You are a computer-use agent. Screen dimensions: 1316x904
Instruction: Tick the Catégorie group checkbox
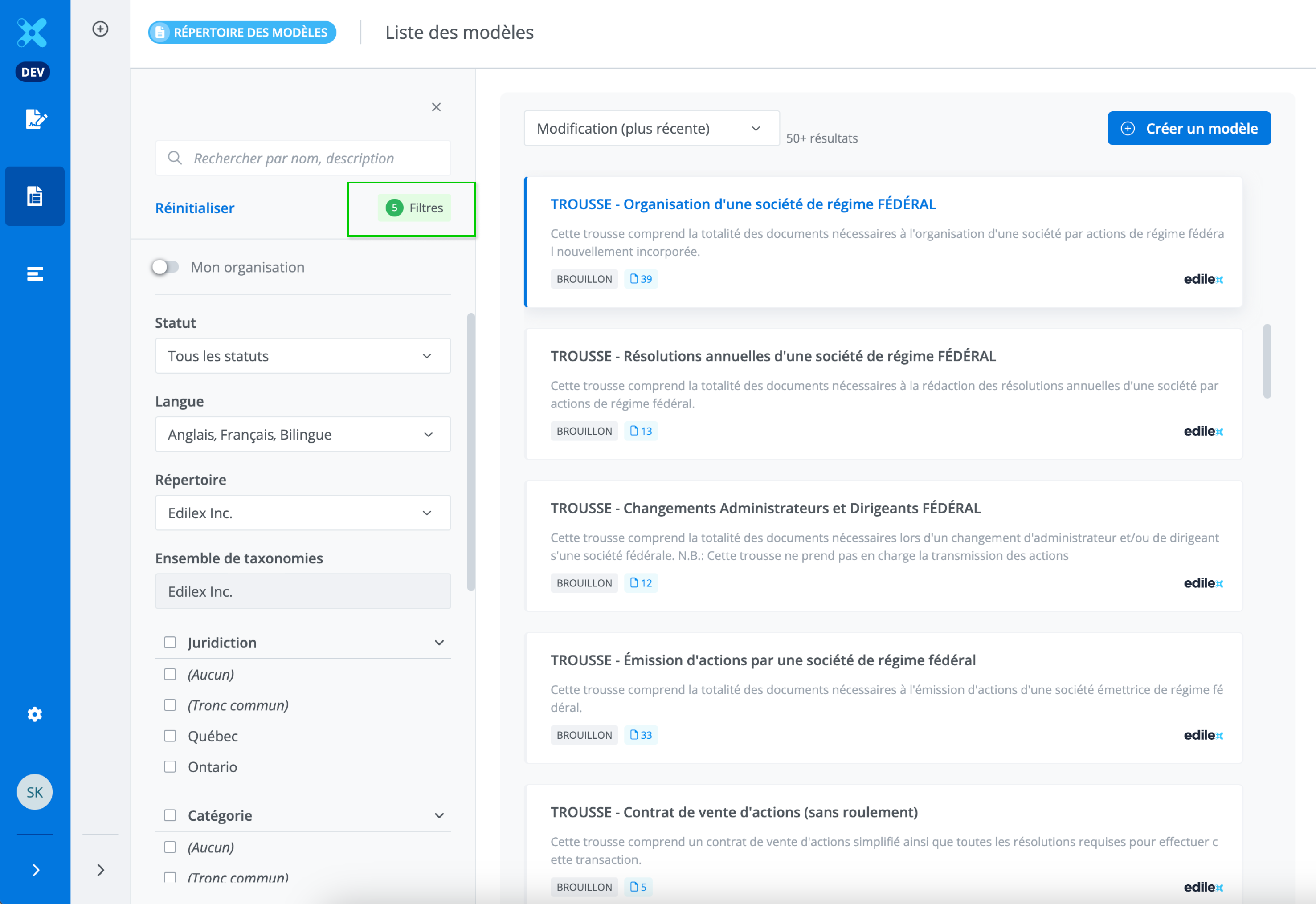(170, 815)
